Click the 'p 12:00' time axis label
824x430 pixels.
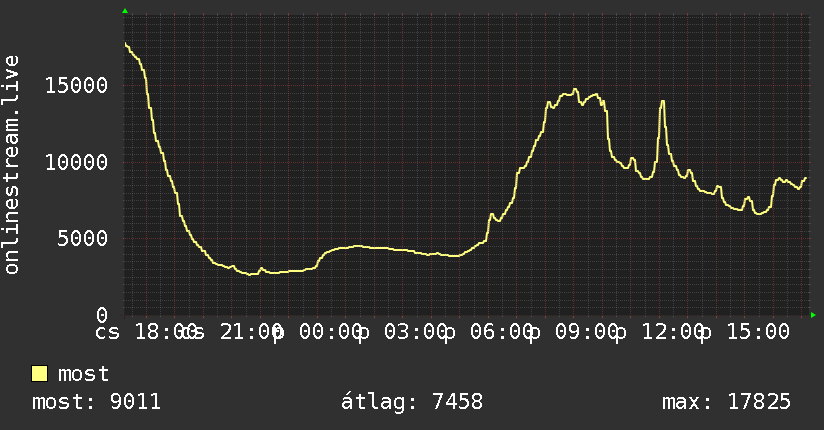pyautogui.click(x=659, y=332)
